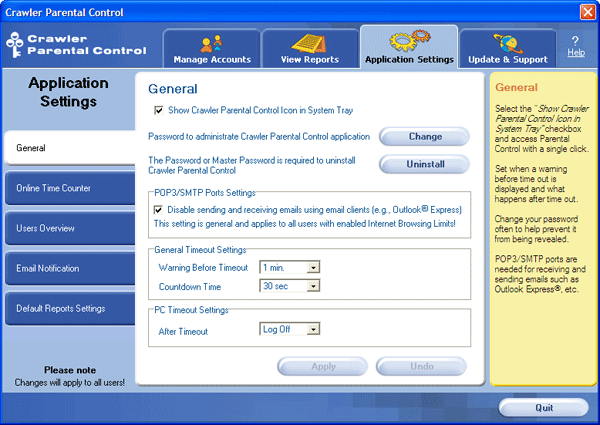Click the Changes will apply to all users text
Viewport: 600px width, 425px height.
70,383
